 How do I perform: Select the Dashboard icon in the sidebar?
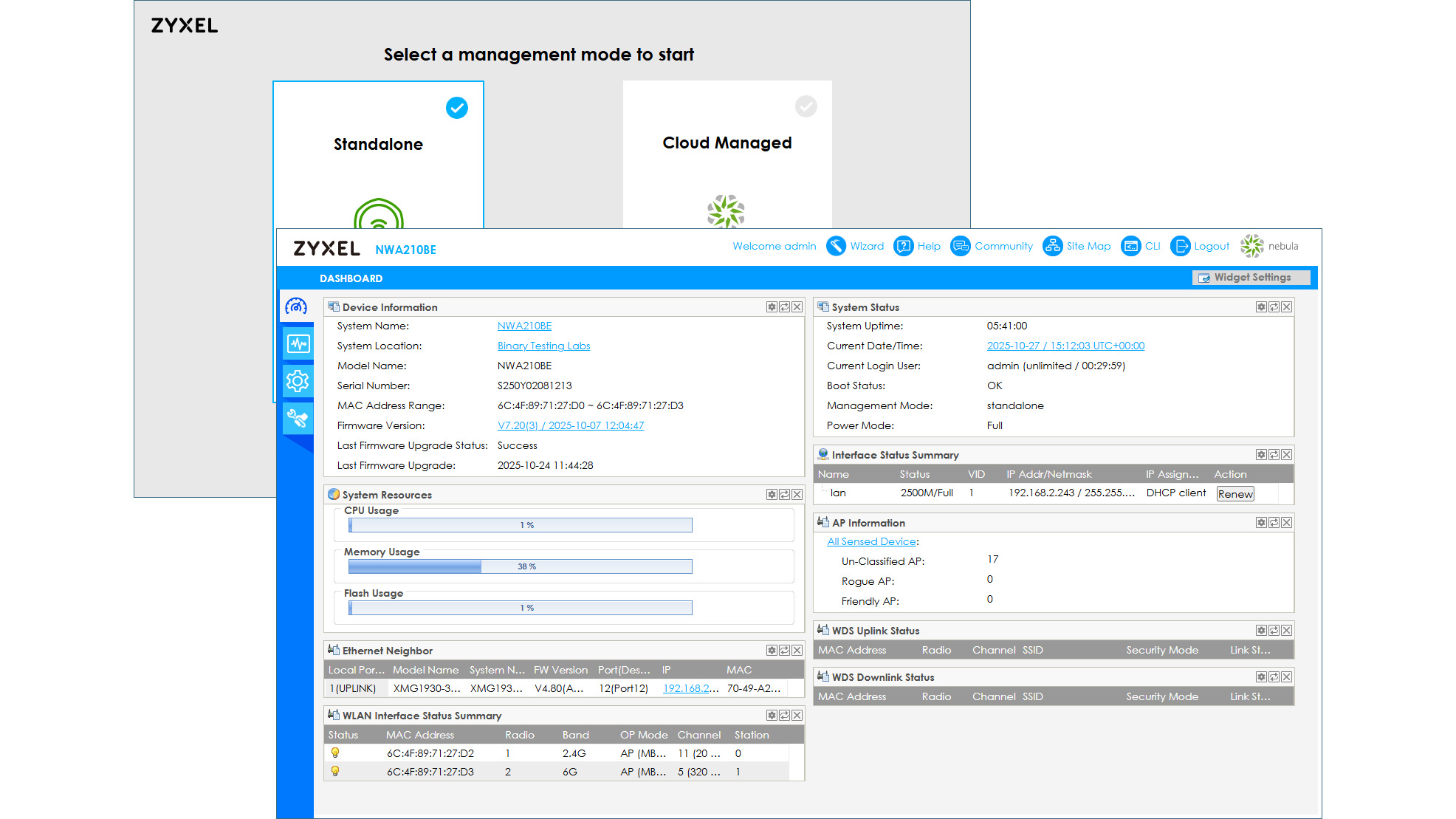click(x=297, y=306)
